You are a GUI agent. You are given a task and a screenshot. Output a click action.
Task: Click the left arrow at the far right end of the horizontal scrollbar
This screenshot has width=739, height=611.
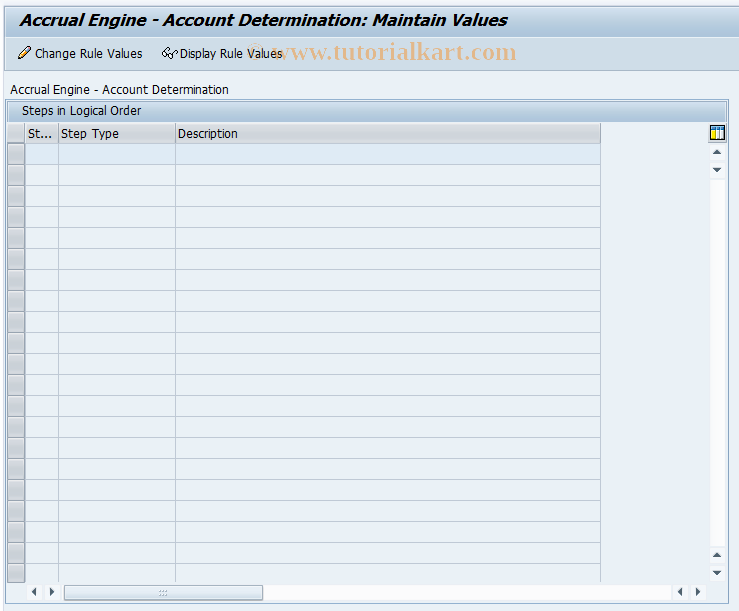pos(680,592)
